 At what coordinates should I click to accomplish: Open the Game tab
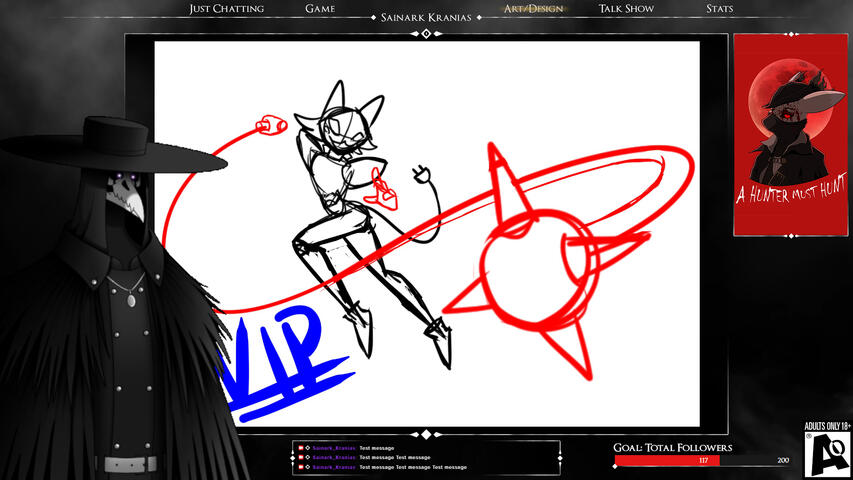(320, 9)
